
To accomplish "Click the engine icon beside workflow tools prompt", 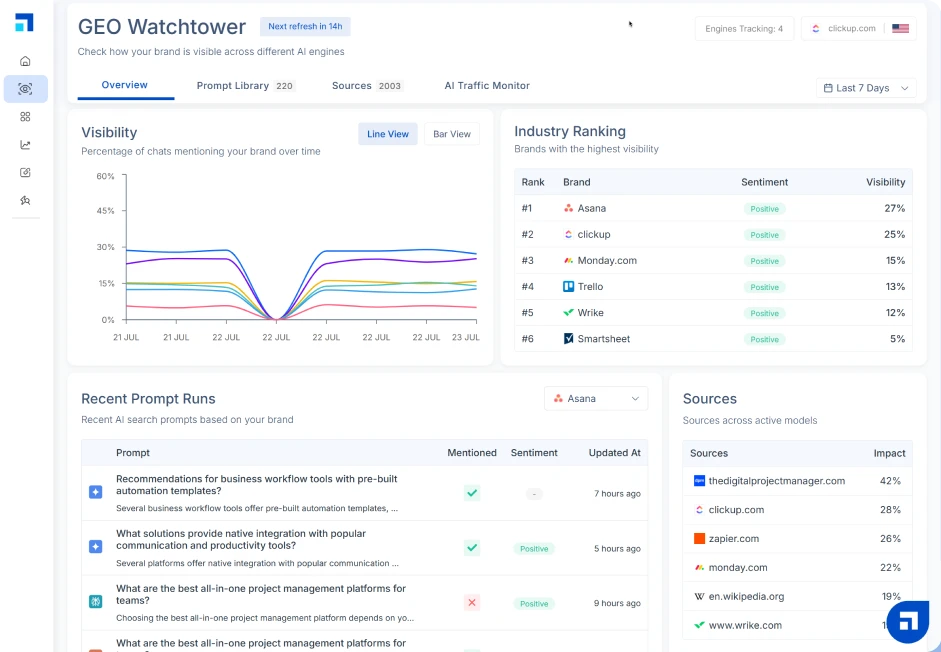I will (95, 492).
